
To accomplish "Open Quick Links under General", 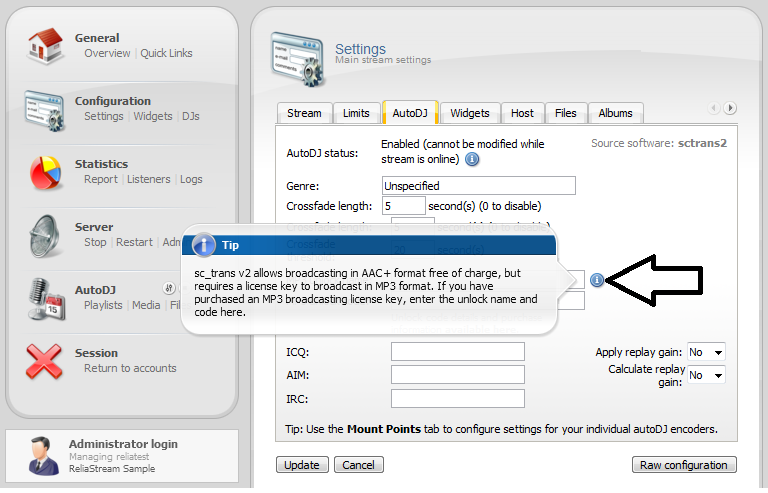I will coord(167,53).
